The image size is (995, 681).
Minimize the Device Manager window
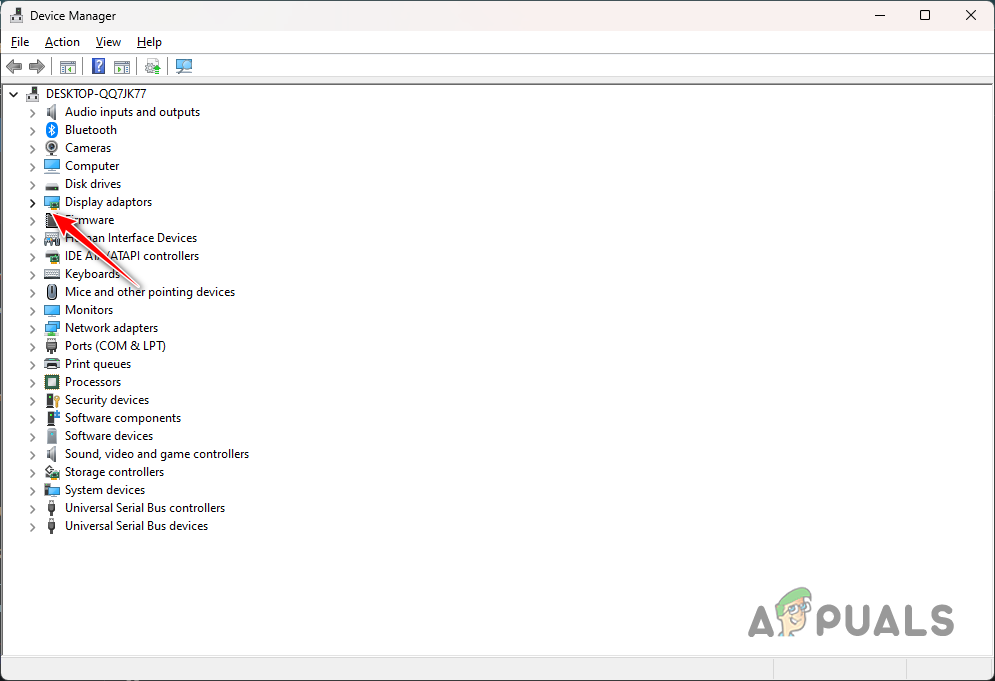tap(880, 15)
